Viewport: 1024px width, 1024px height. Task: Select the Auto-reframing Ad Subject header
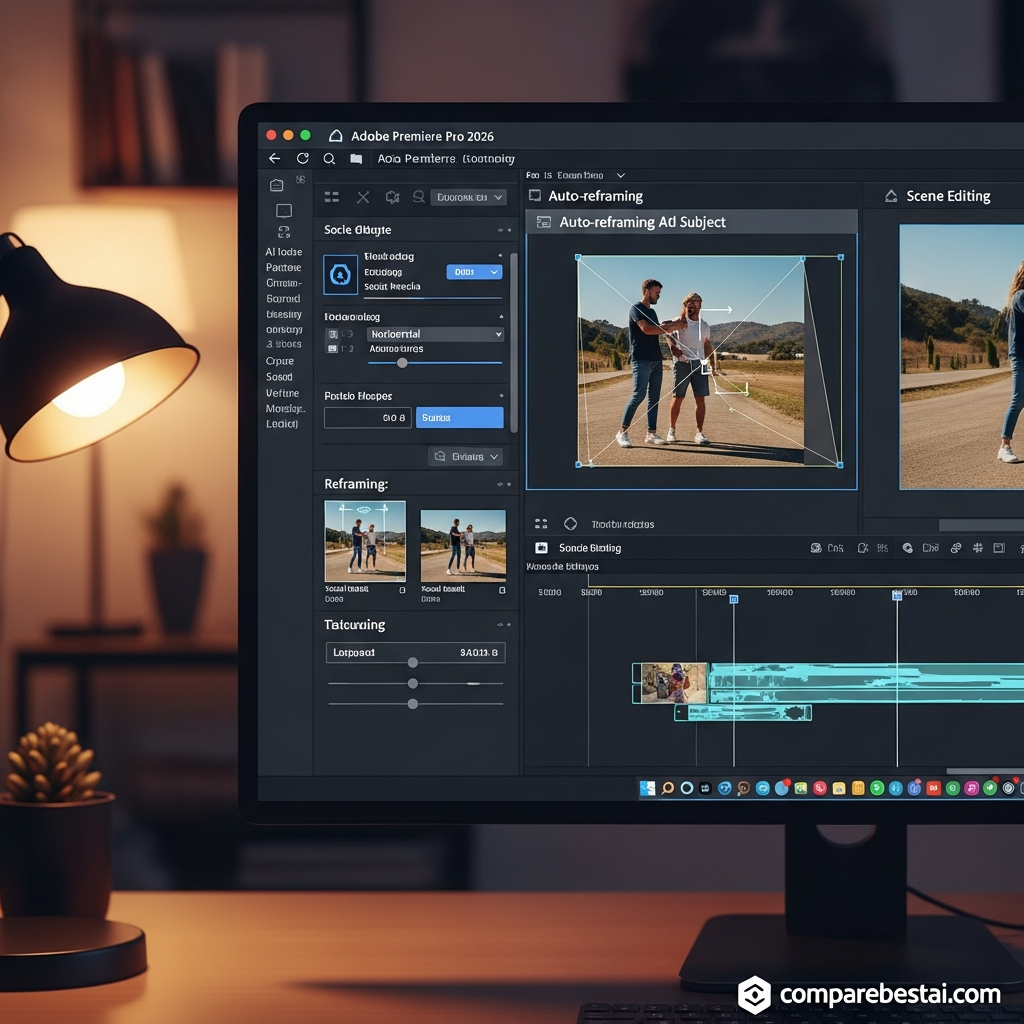692,222
